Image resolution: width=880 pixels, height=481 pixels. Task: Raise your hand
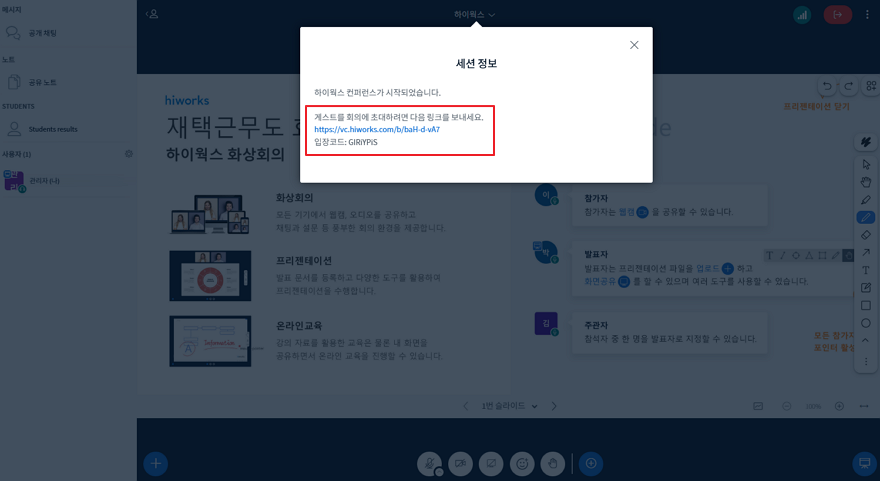point(551,463)
